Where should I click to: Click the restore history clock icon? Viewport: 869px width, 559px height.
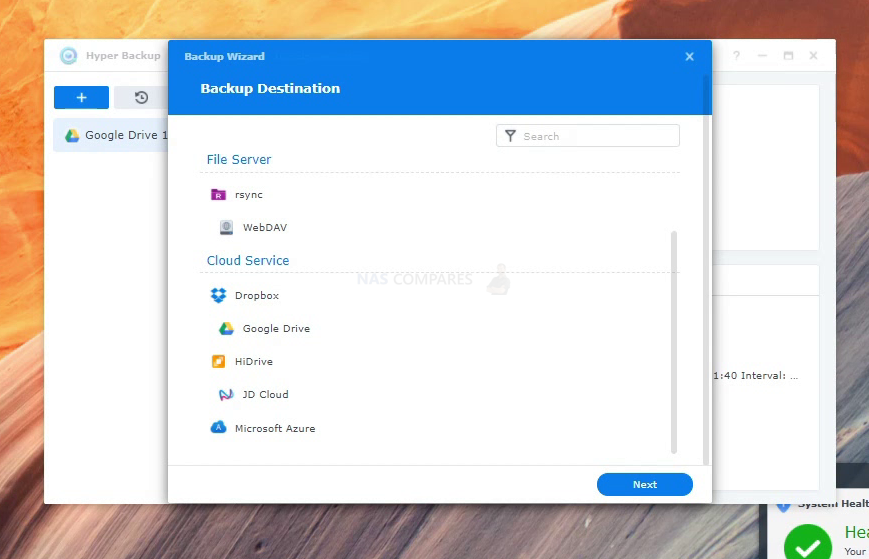point(141,98)
